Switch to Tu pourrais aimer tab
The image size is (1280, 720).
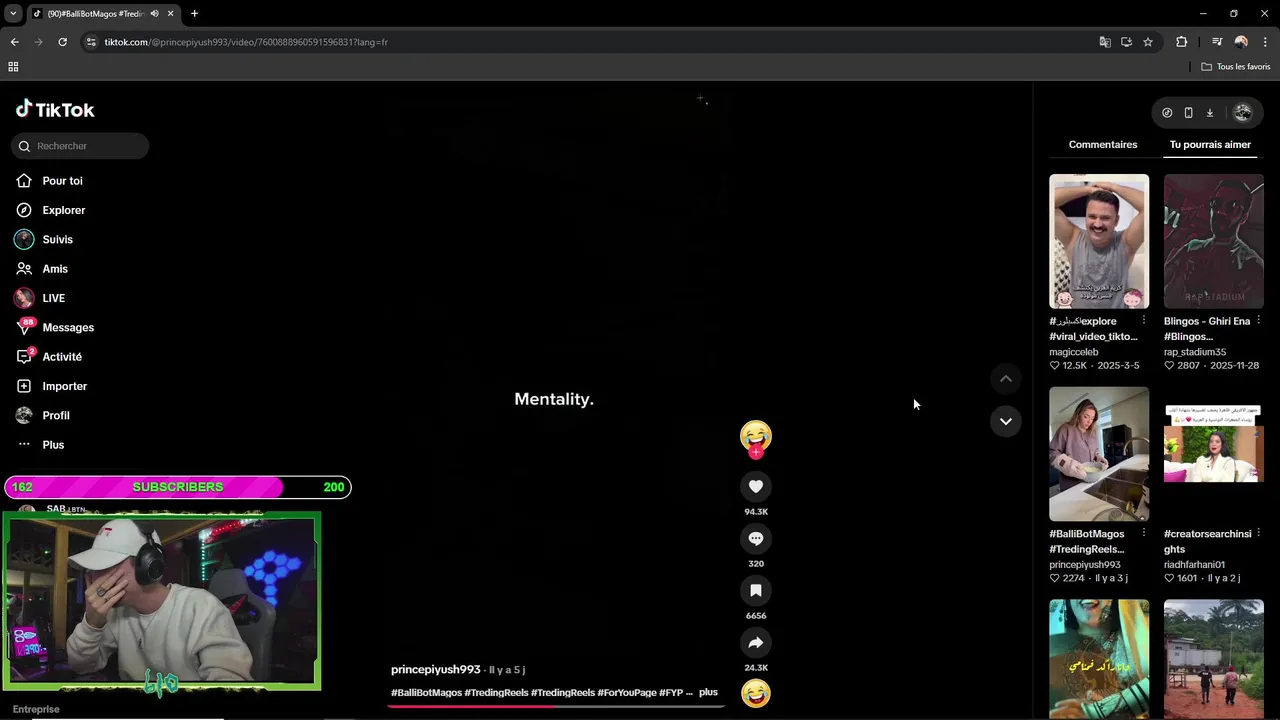[1210, 145]
